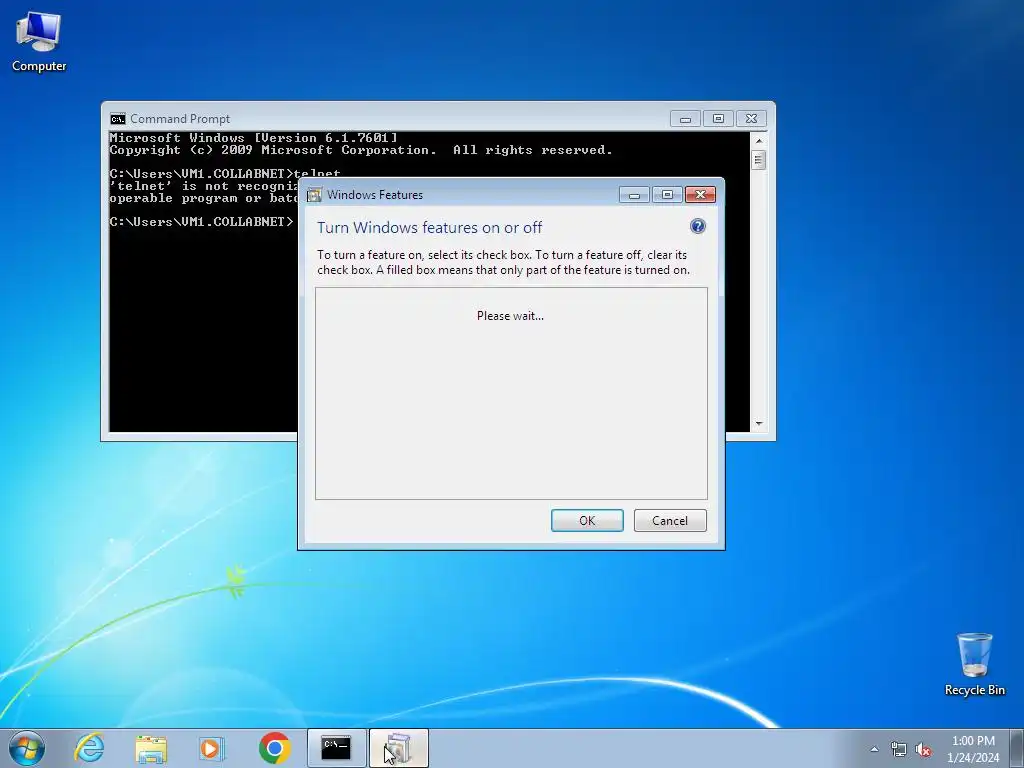This screenshot has height=768, width=1024.
Task: Open Windows Media Player from the taskbar
Action: point(212,748)
